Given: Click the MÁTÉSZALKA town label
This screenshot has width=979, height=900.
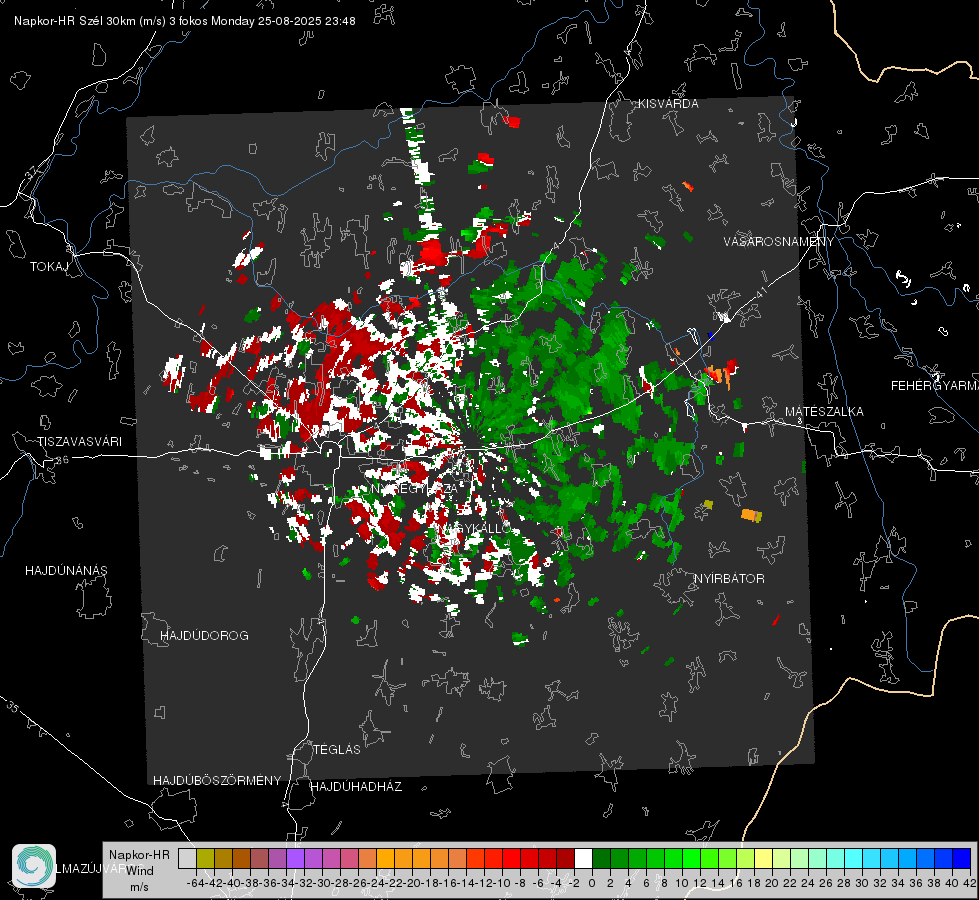Looking at the screenshot, I should pyautogui.click(x=824, y=412).
